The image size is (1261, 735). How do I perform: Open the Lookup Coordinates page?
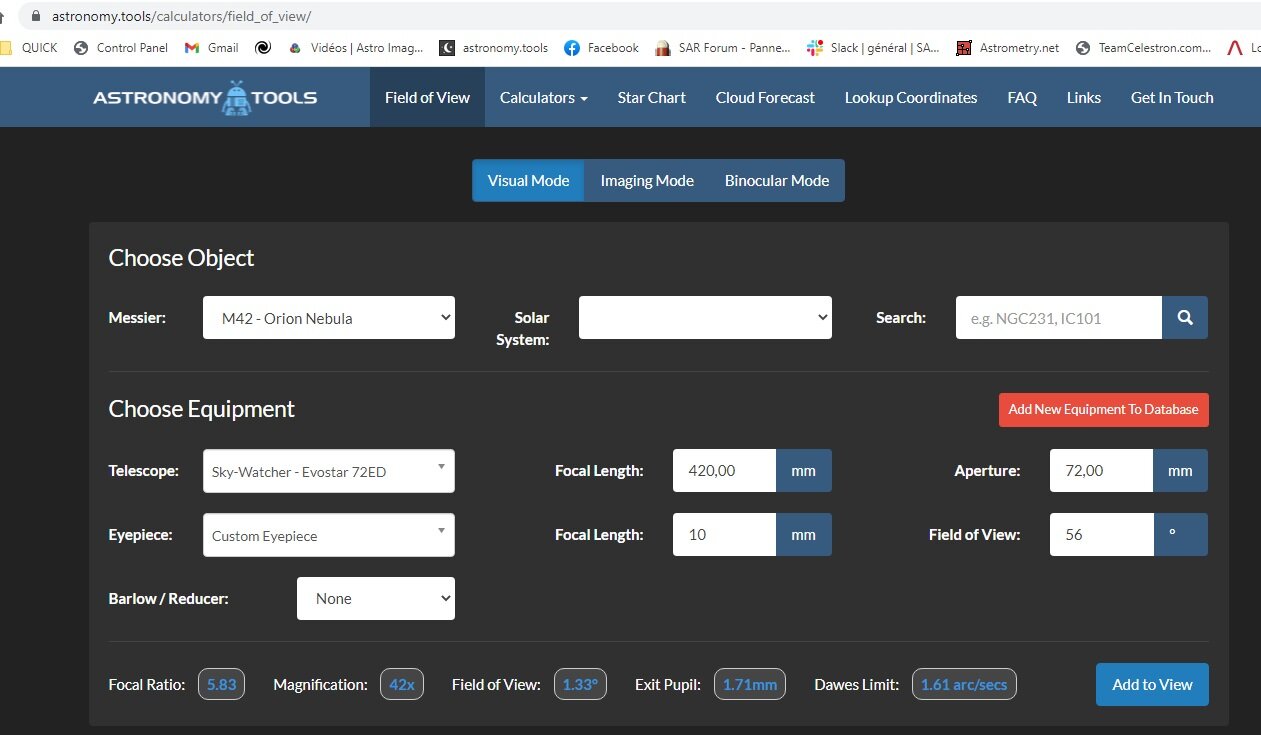point(911,97)
